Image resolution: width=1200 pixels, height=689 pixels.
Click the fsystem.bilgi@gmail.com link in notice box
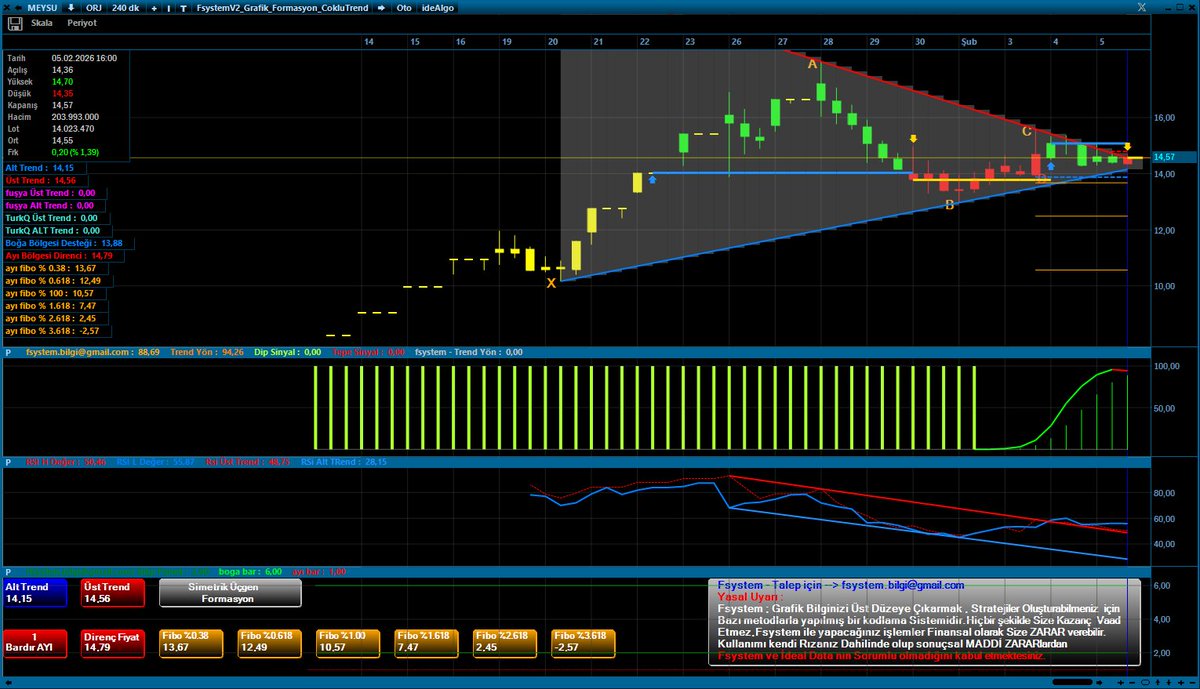(903, 585)
